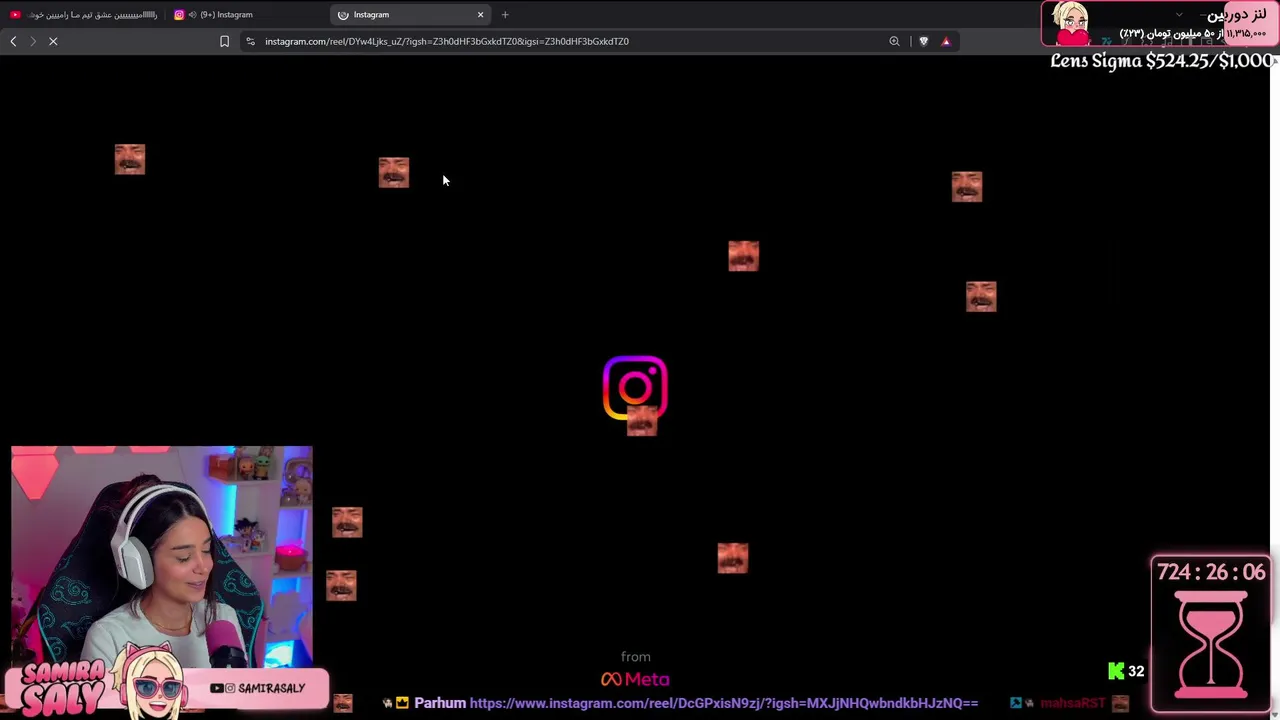Click the Lens Sigma $524.25/$1,000 goal text
1280x720 pixels.
[1162, 61]
